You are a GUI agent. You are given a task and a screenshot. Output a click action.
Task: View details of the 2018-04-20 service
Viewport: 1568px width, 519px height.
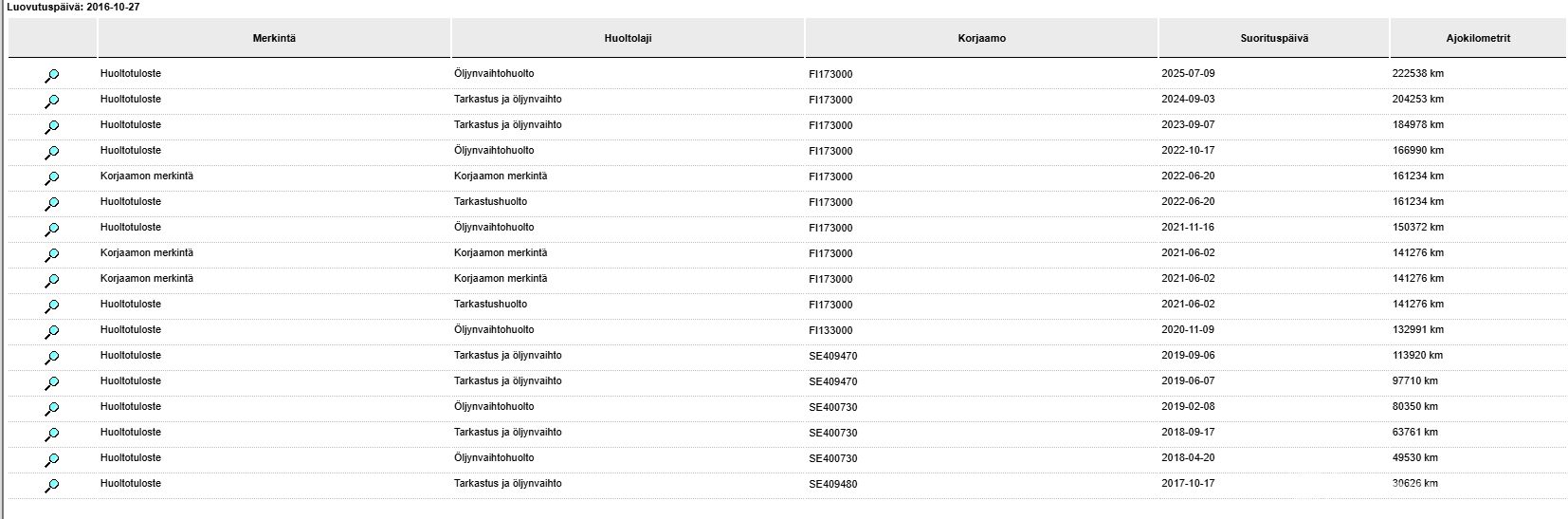pyautogui.click(x=52, y=460)
